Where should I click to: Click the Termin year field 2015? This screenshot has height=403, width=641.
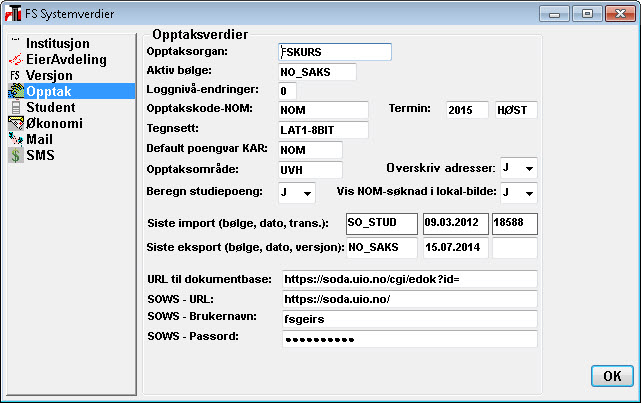click(467, 110)
